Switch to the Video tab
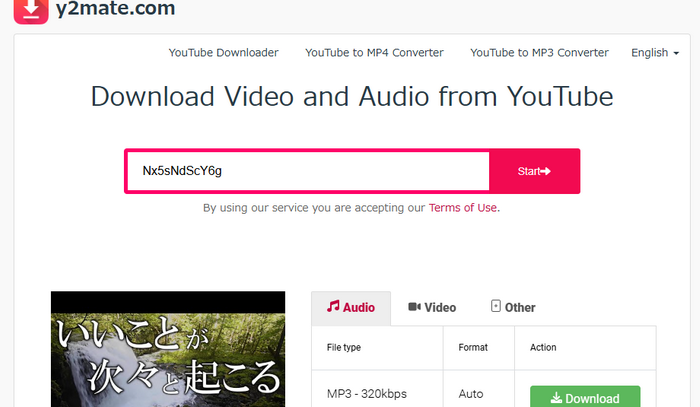Viewport: 700px width, 407px height. 432,308
